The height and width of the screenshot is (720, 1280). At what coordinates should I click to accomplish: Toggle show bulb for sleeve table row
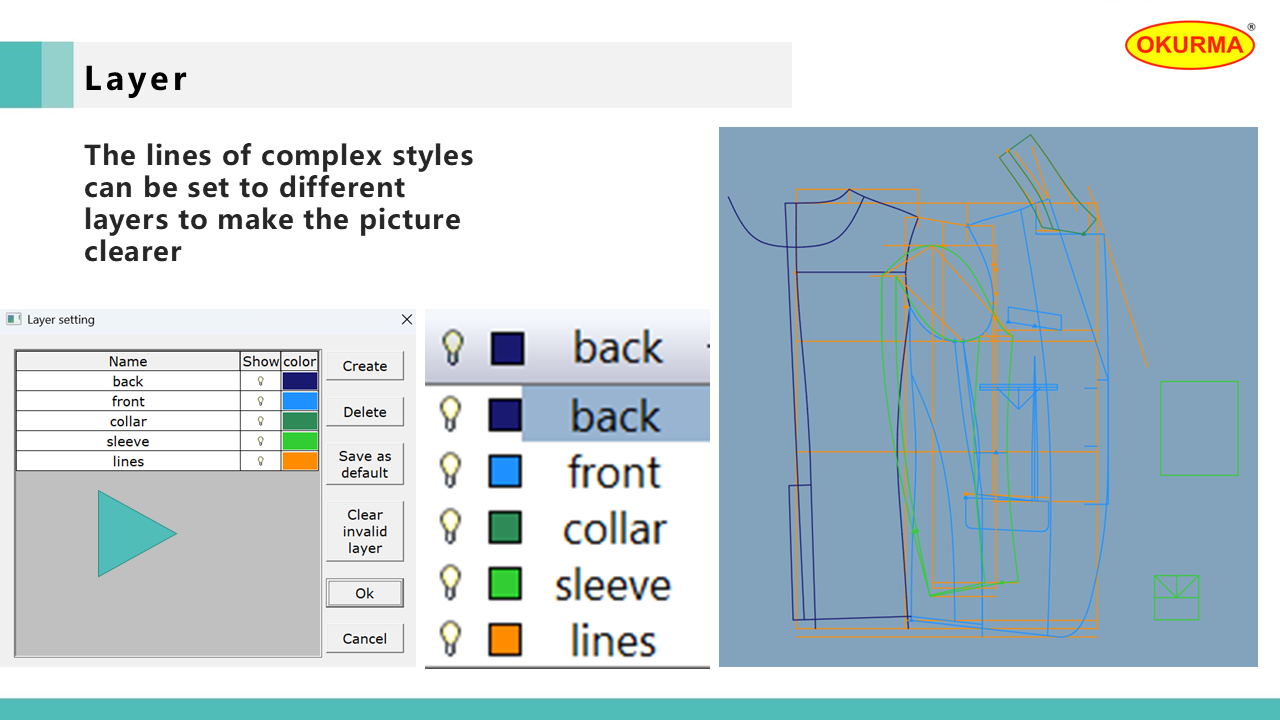261,441
